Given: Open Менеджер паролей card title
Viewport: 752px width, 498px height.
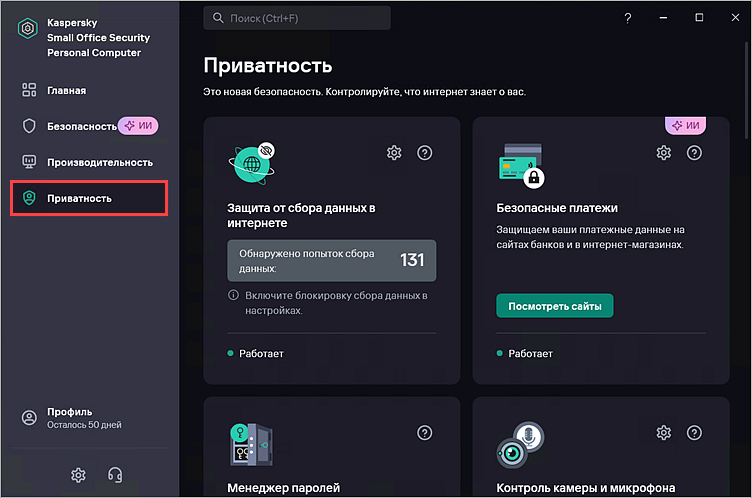Looking at the screenshot, I should point(283,488).
